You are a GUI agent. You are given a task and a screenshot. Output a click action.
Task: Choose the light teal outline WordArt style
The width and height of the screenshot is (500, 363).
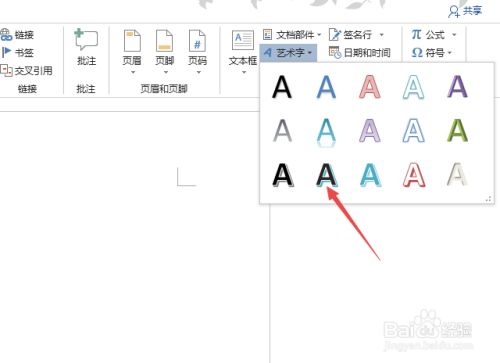[x=414, y=87]
